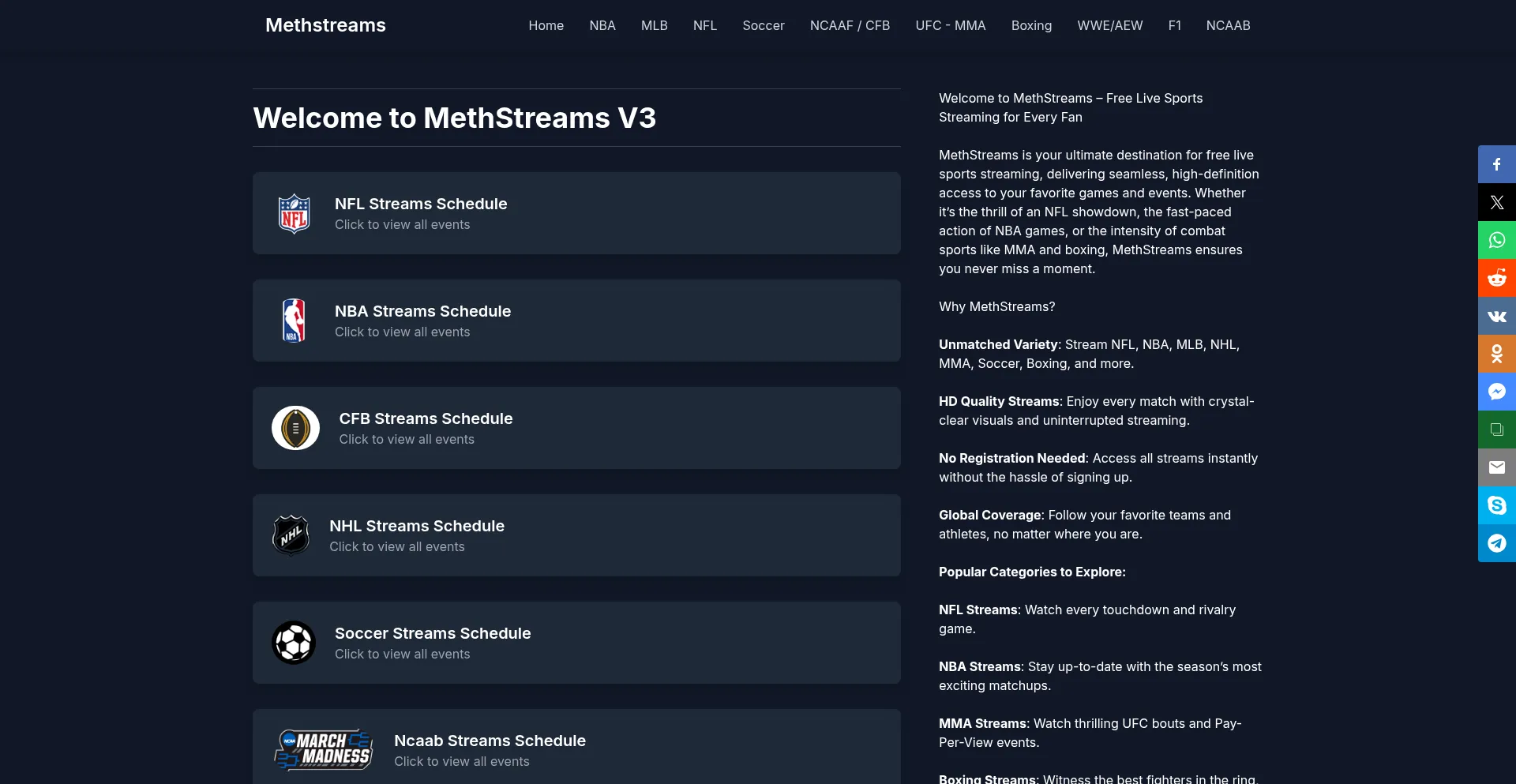Image resolution: width=1516 pixels, height=784 pixels.
Task: Click 'Click to view all events' under NFL
Action: point(403,224)
